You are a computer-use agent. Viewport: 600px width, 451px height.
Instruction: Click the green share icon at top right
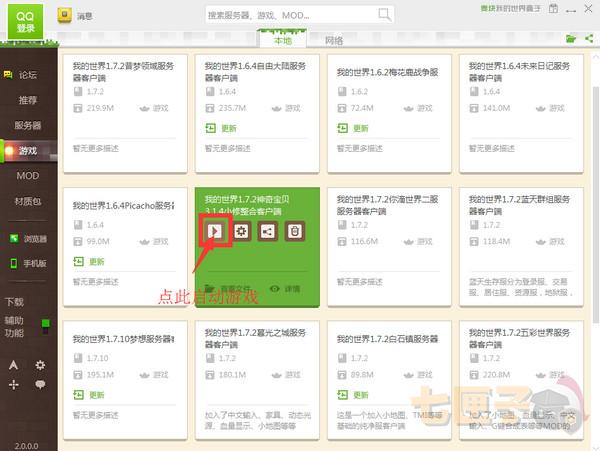[589, 38]
